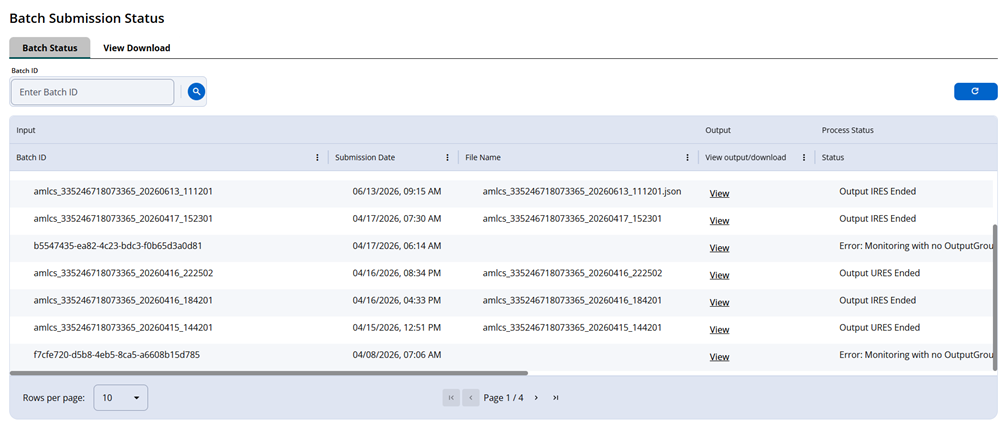Open File Name column options menu
This screenshot has width=1000, height=426.
point(687,158)
